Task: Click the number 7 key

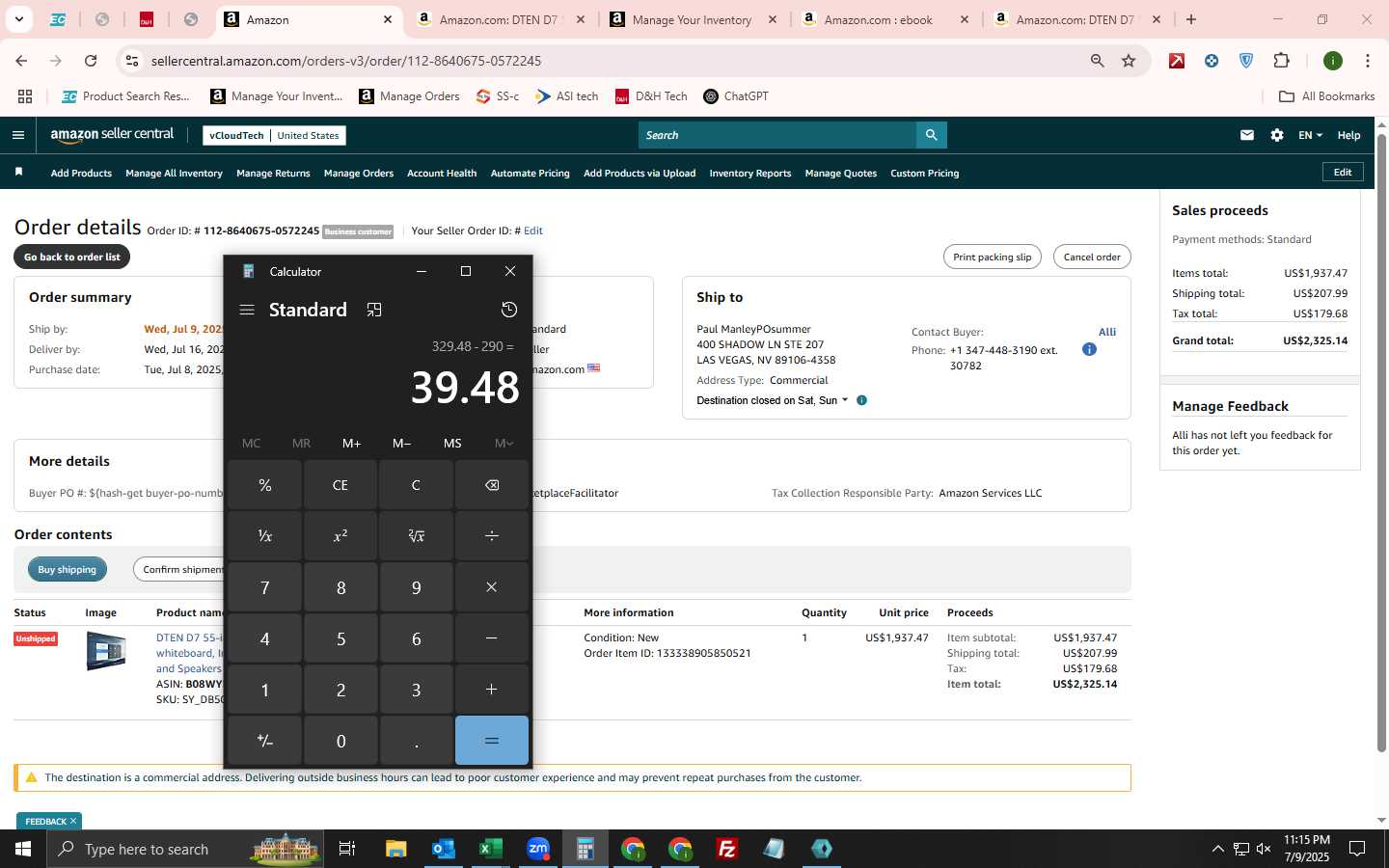Action: (x=265, y=587)
